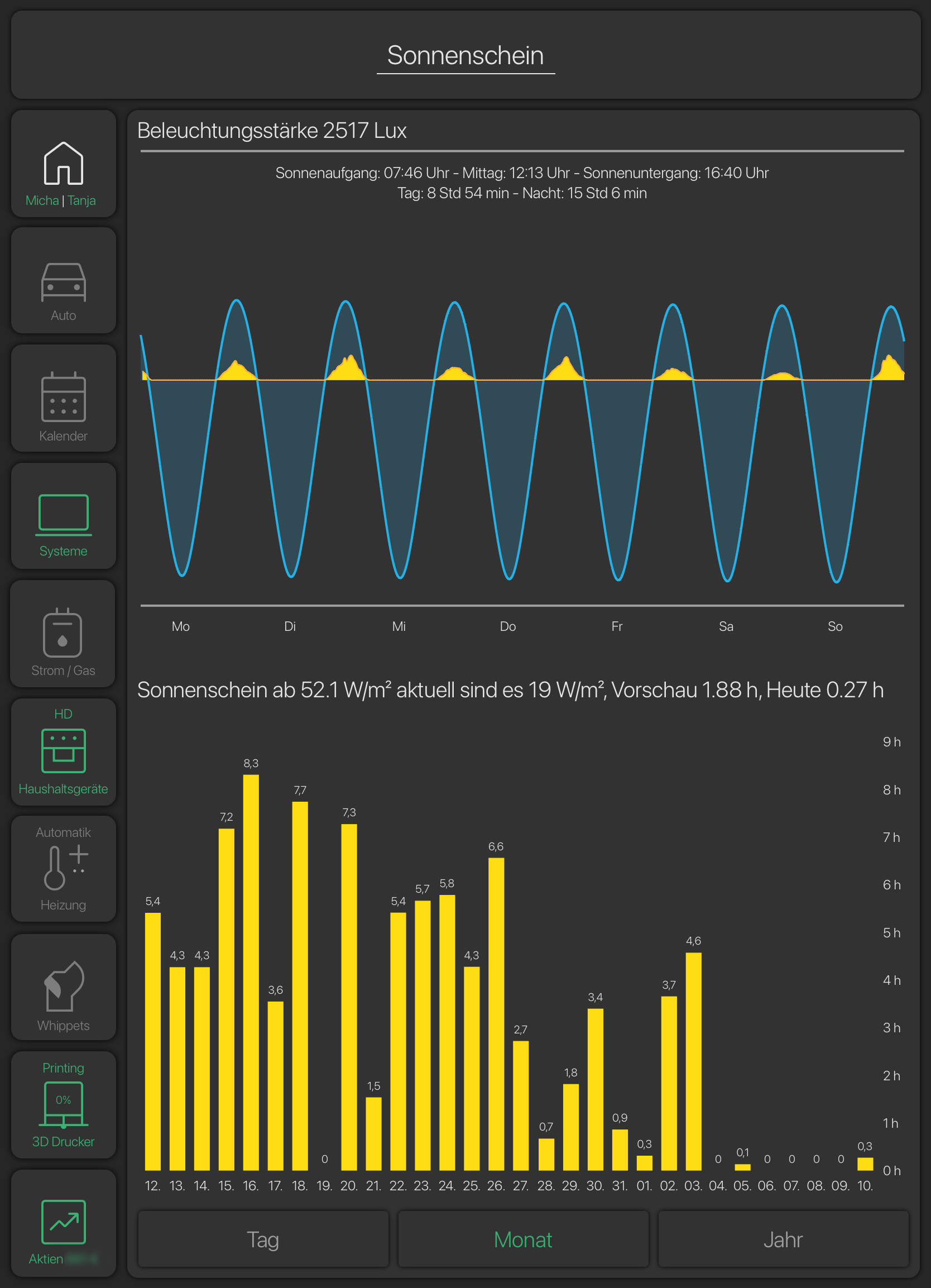Open the Haushaltsgeräte oven icon
Viewport: 931px width, 1288px height.
click(63, 750)
